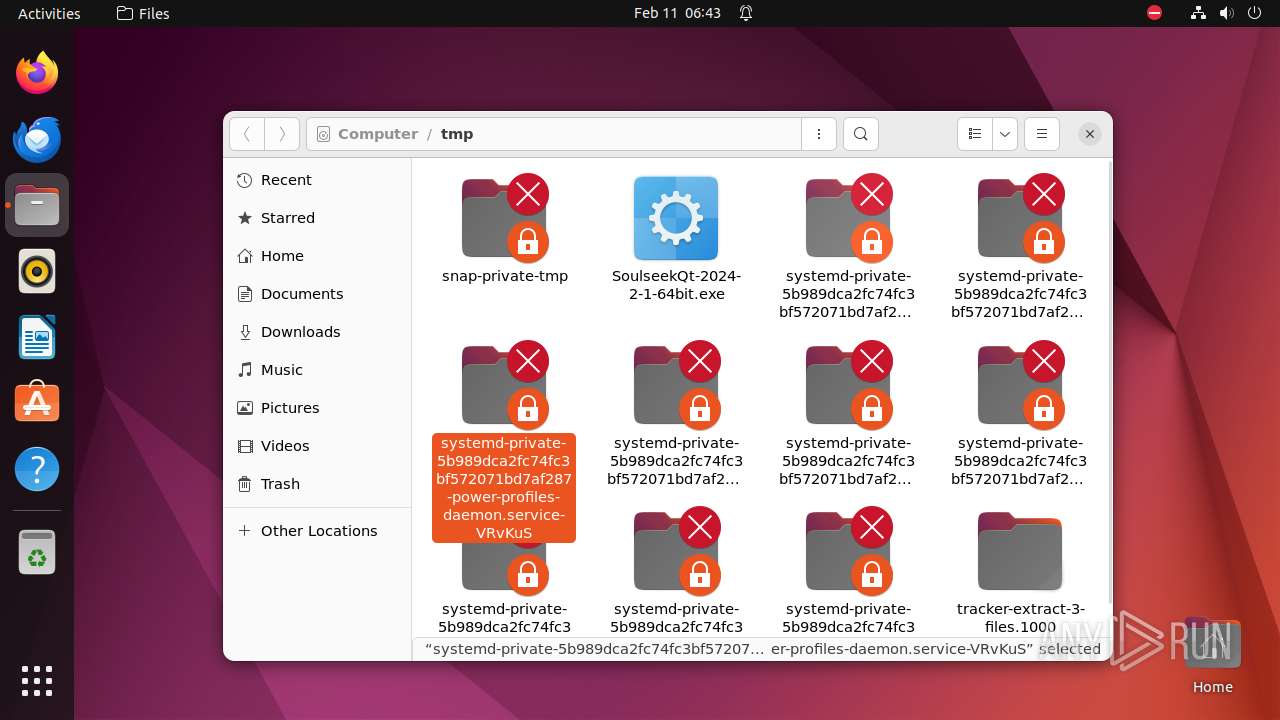Open the Home folder on the desktop

1212,655
